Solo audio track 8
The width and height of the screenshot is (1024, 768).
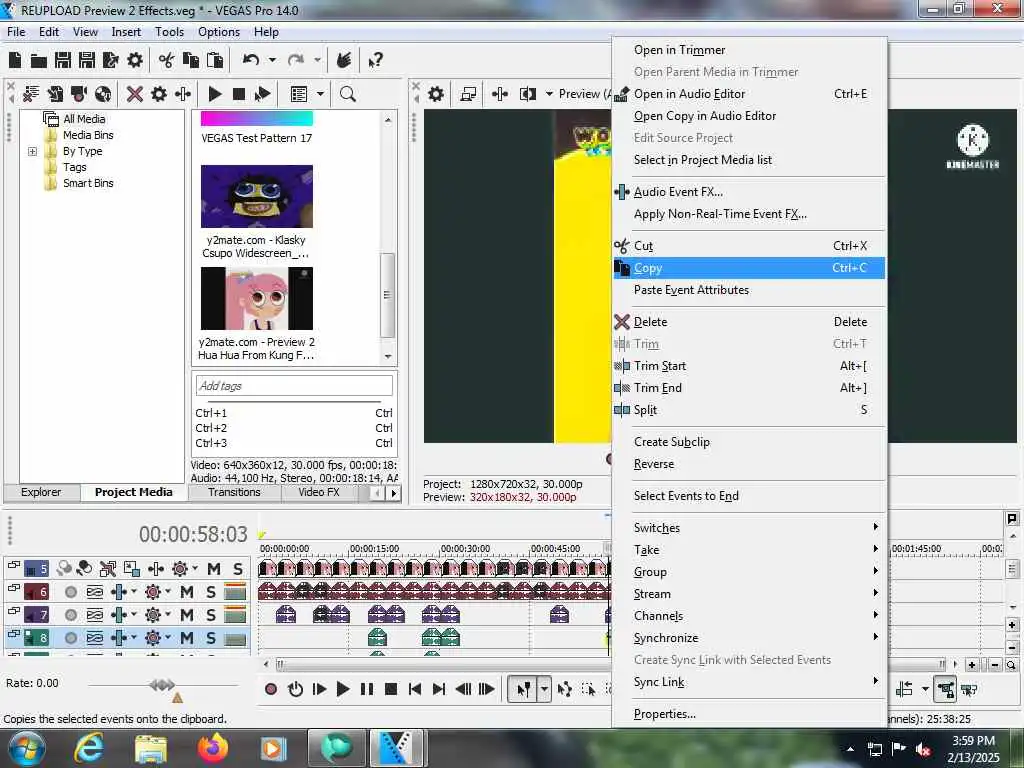(211, 637)
